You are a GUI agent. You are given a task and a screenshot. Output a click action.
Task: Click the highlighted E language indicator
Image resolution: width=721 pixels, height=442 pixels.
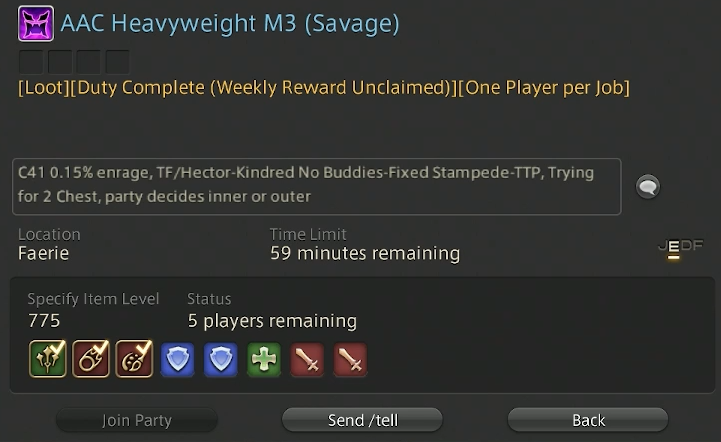674,247
